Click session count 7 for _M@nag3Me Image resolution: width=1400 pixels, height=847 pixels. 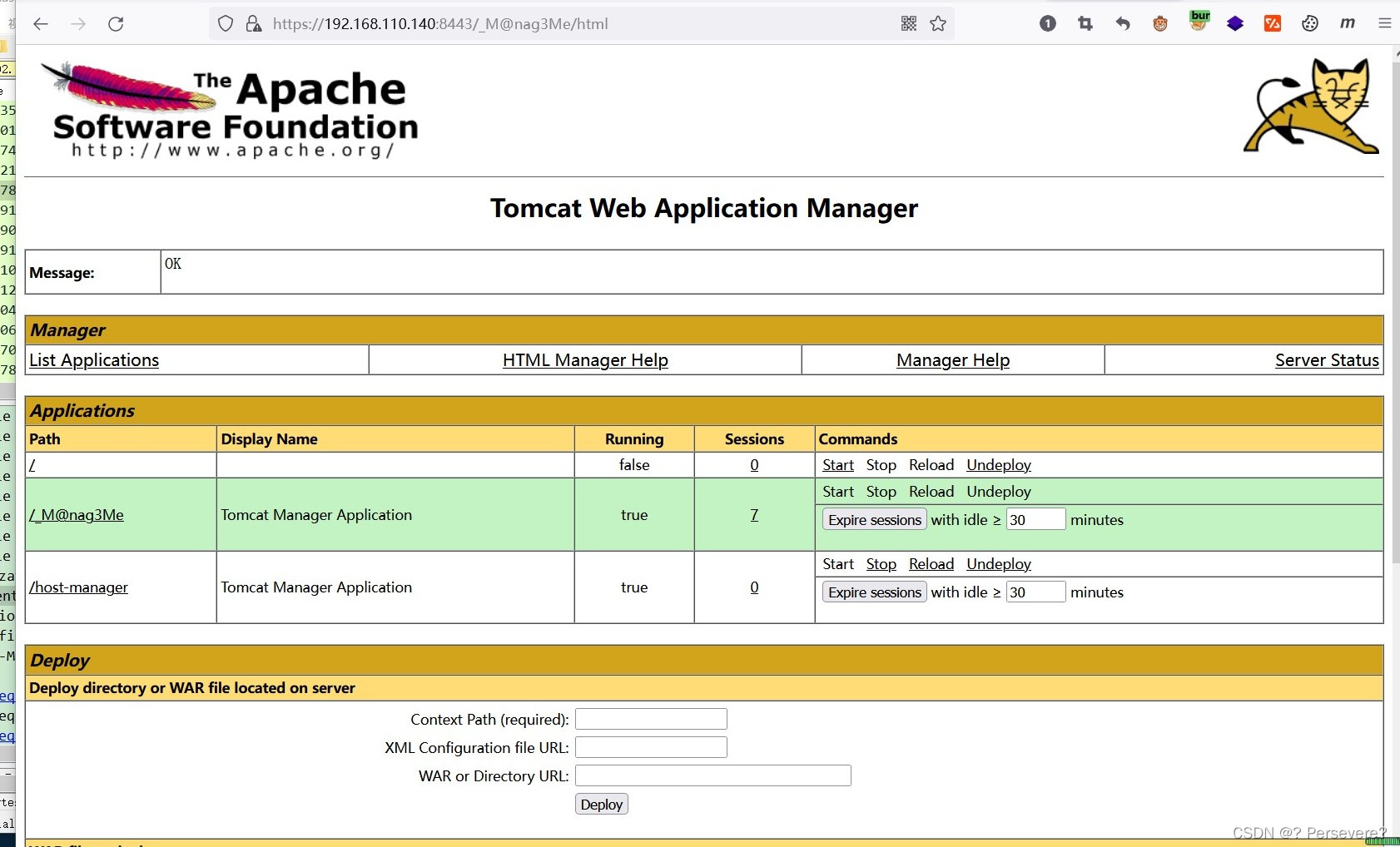click(x=754, y=515)
